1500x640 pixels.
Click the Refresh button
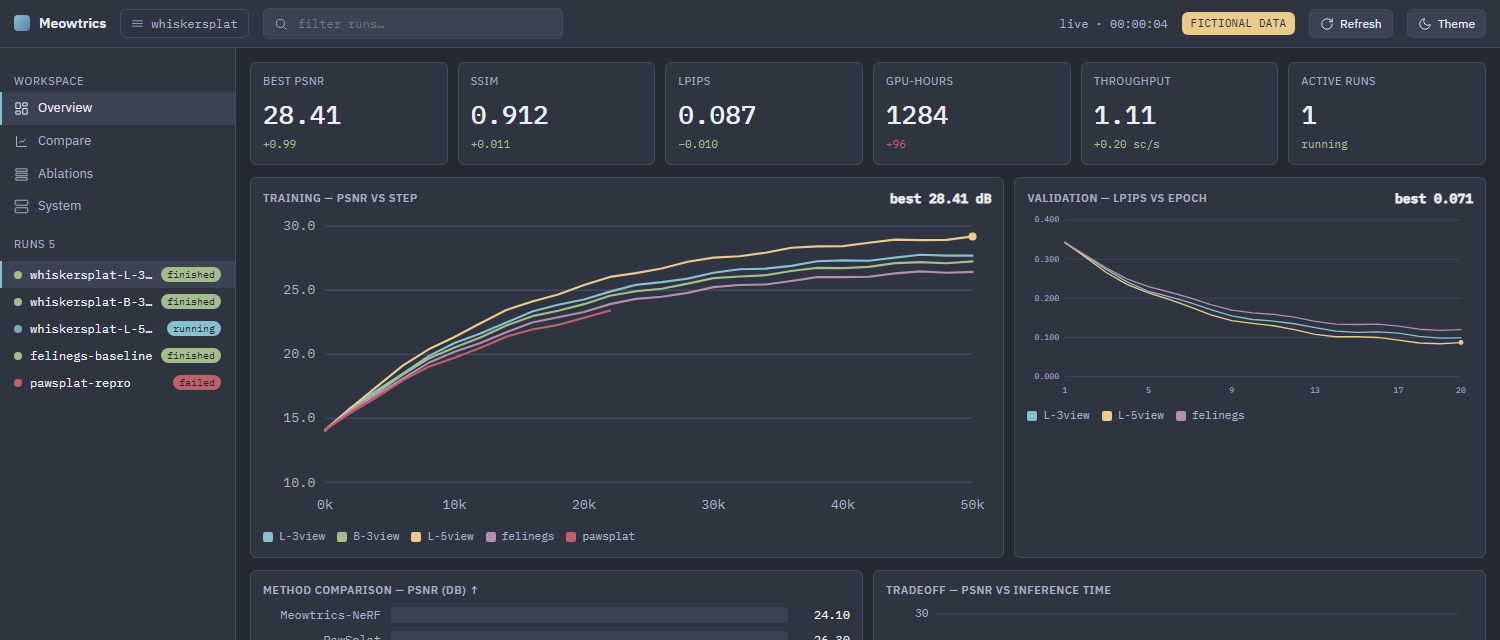coord(1351,24)
